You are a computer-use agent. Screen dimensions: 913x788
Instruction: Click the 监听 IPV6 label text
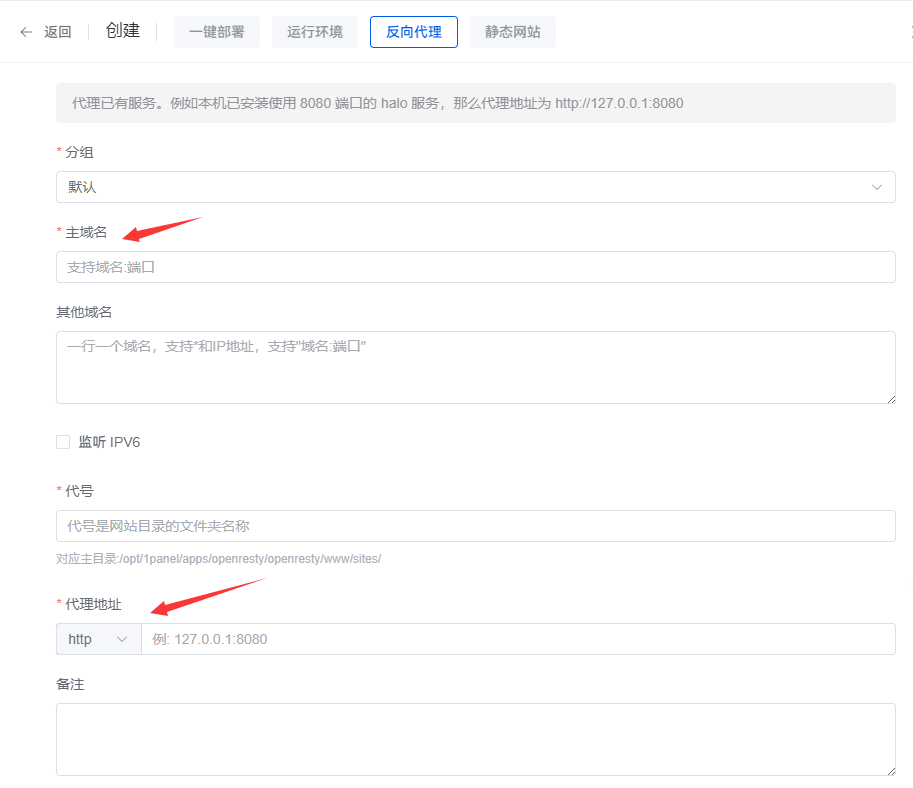109,442
